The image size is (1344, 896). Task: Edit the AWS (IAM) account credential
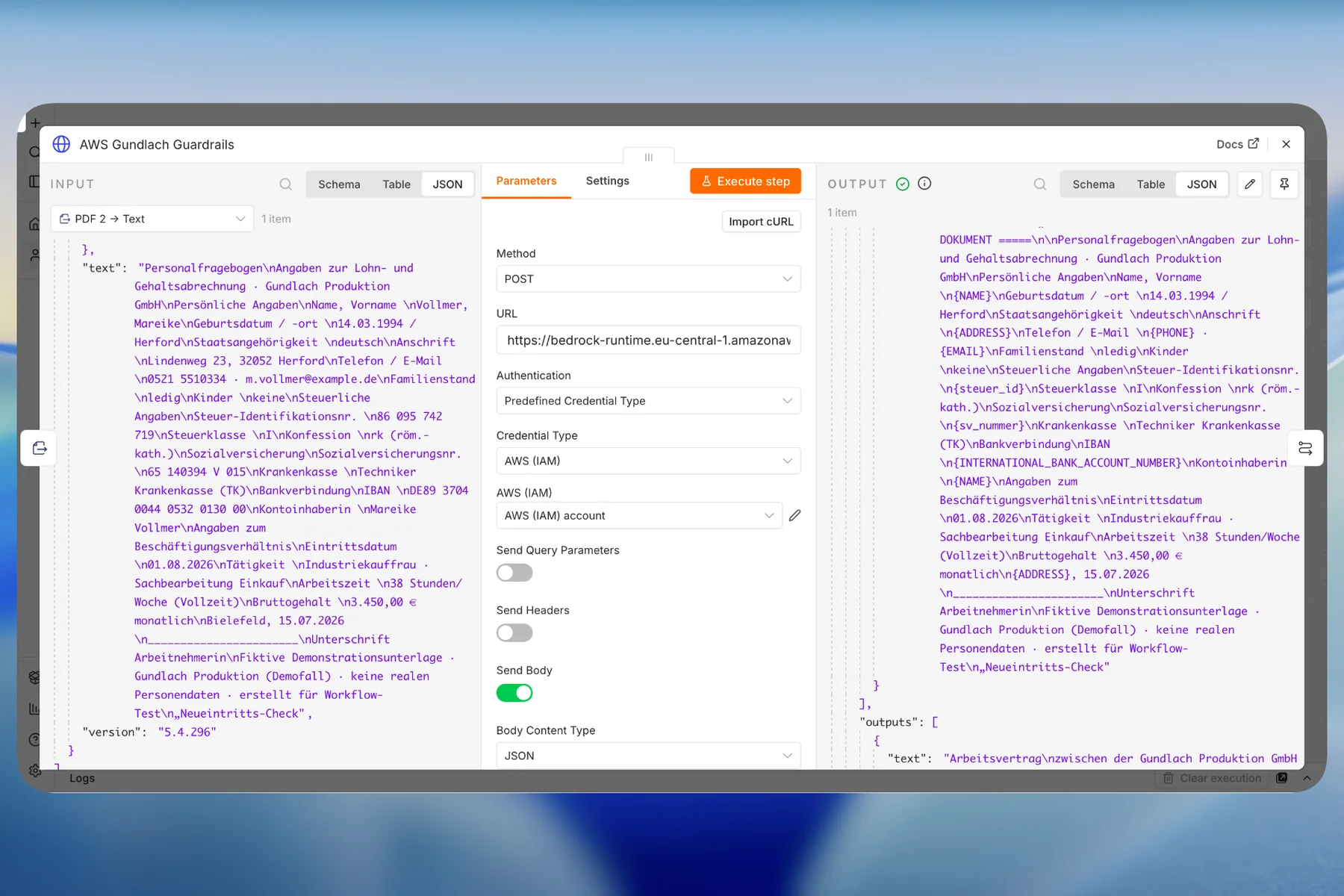pos(794,515)
